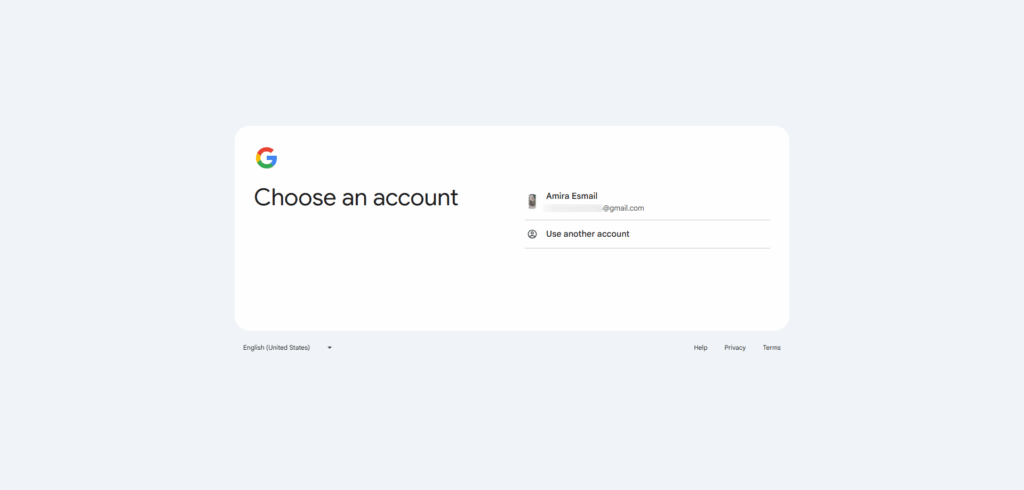Change language from English (United States)

(x=287, y=348)
